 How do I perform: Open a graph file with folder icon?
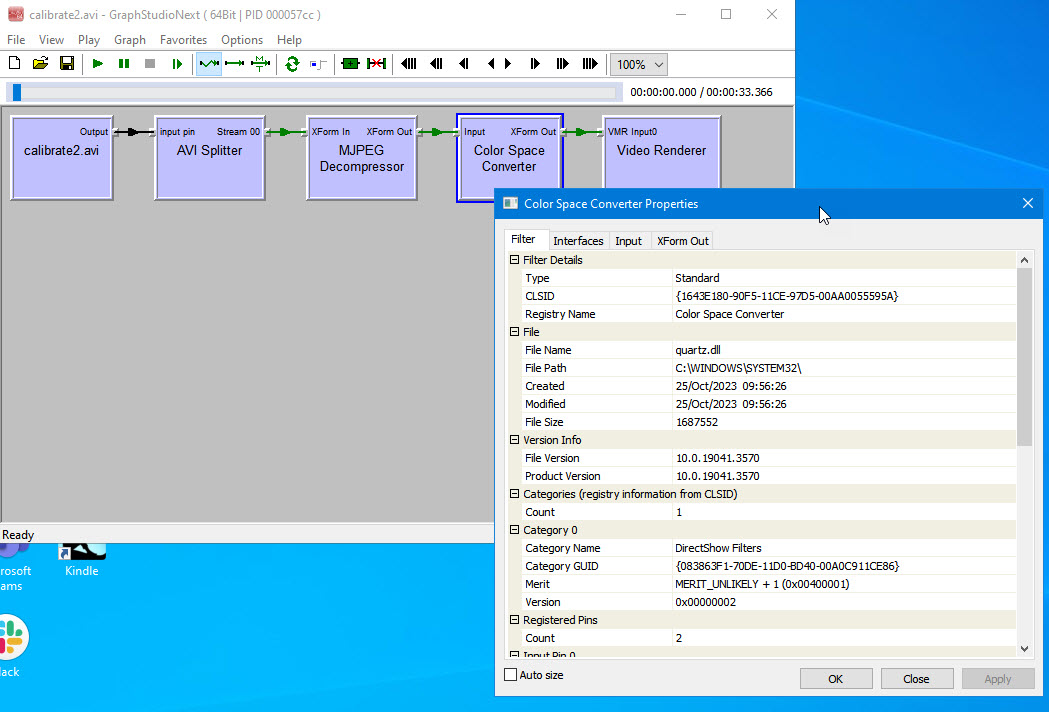coord(40,64)
